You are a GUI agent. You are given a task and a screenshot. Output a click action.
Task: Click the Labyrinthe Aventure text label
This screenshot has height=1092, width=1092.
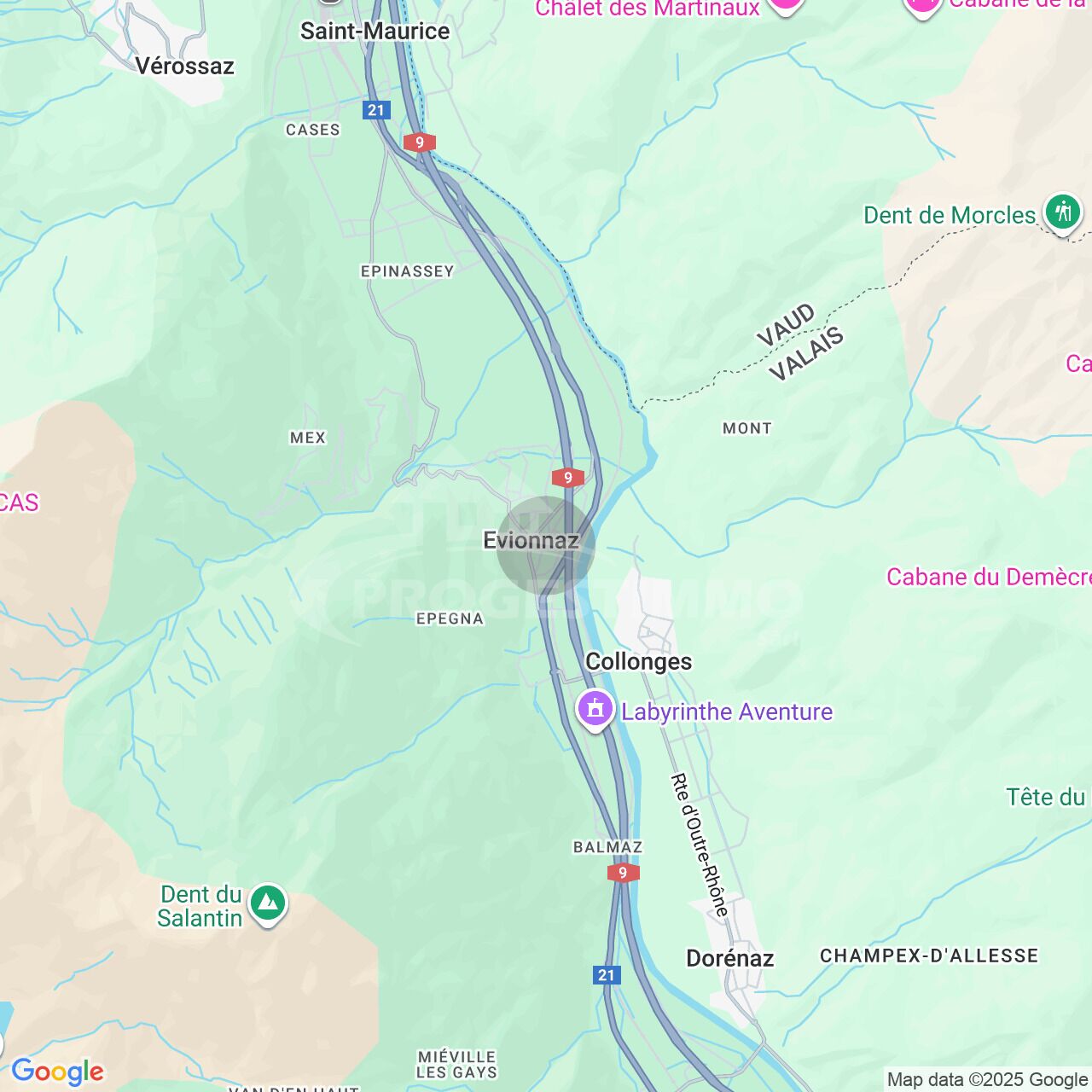tap(727, 712)
